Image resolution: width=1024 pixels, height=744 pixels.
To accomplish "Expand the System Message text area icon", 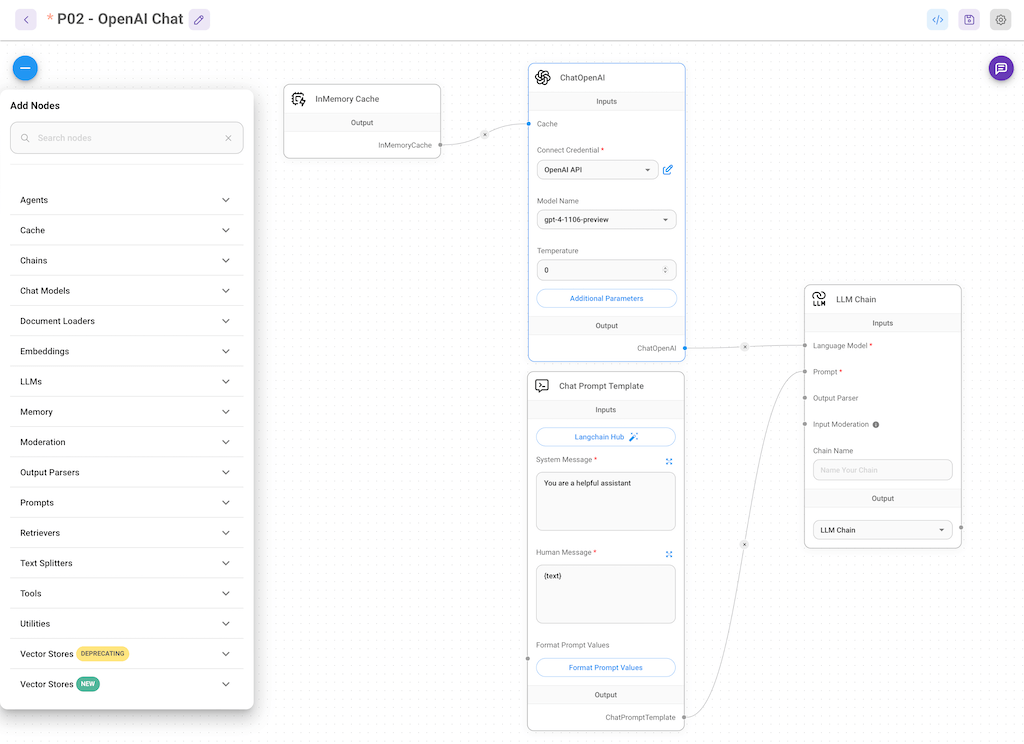I will pos(669,461).
